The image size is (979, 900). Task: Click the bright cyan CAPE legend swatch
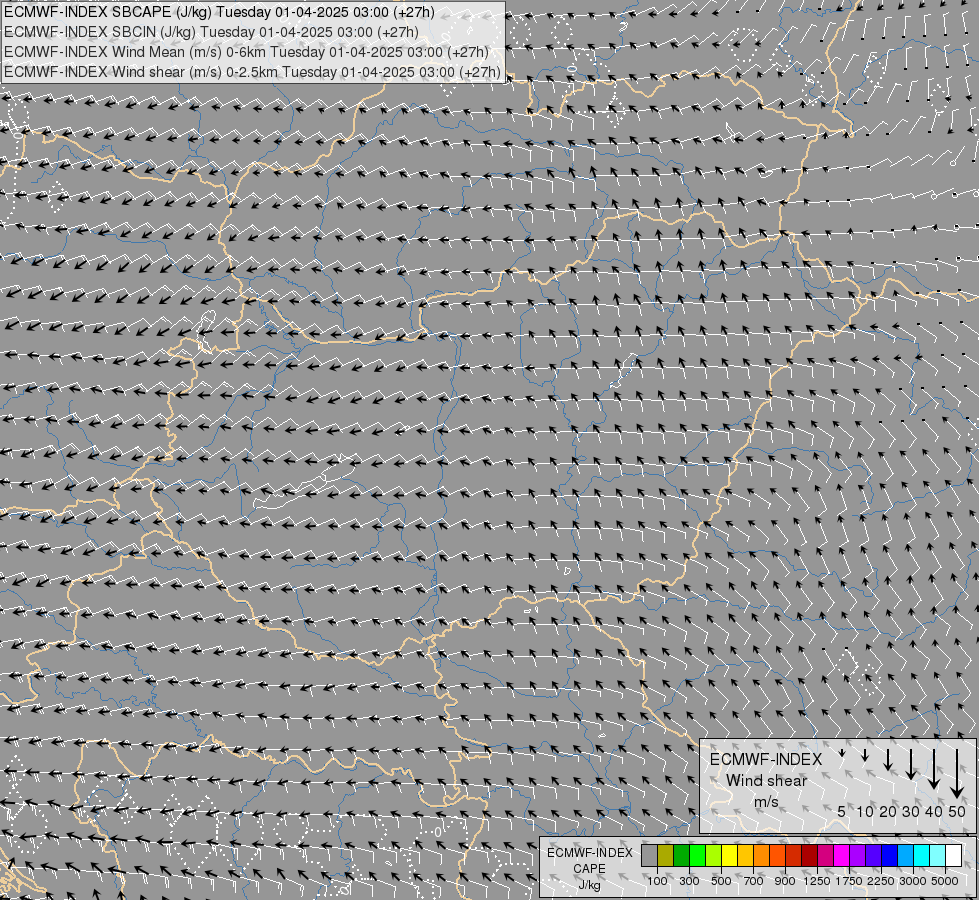922,856
